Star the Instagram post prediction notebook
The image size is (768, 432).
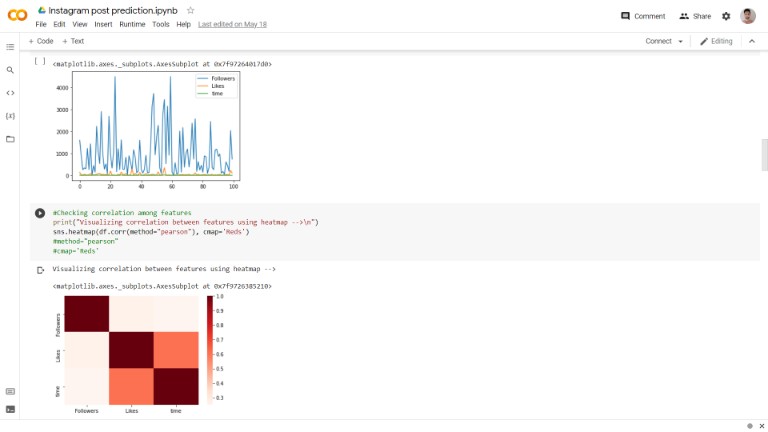click(x=191, y=10)
